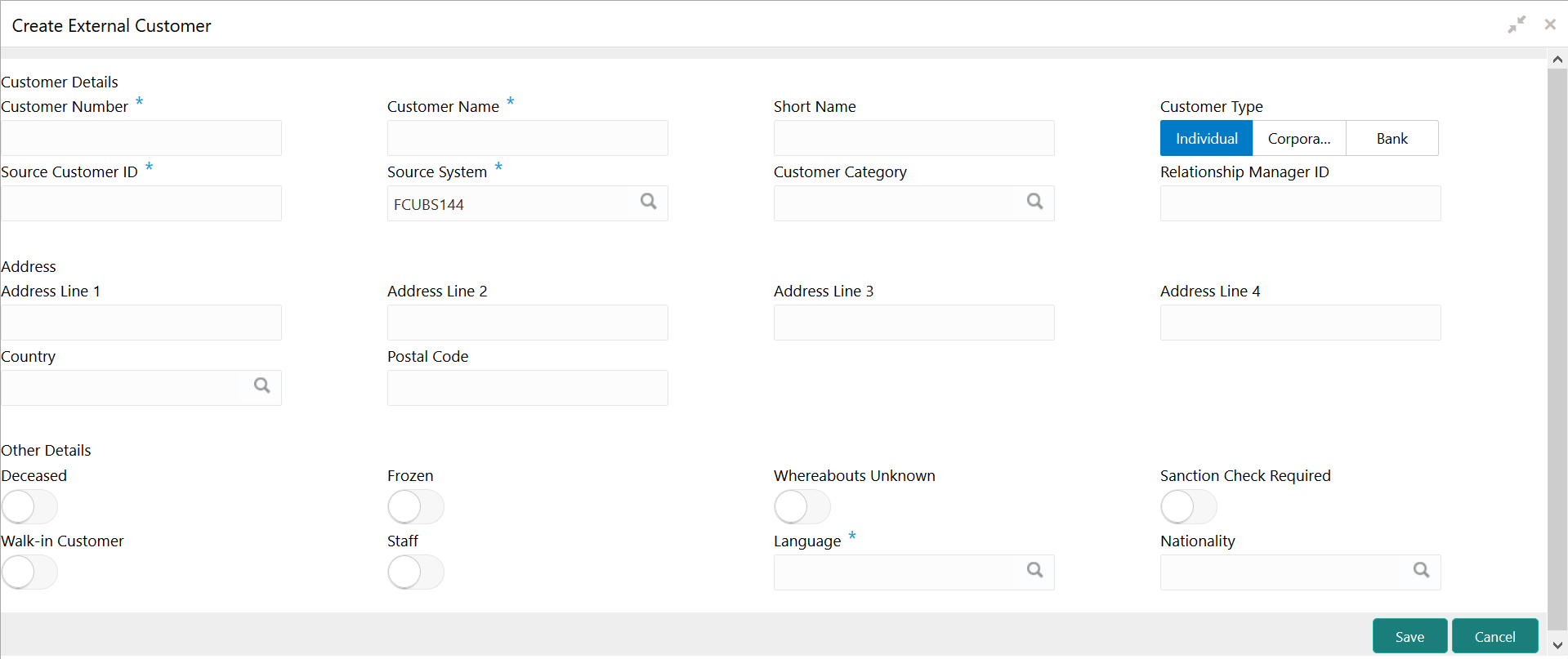The height and width of the screenshot is (659, 1568).
Task: Toggle the Frozen switch
Action: click(x=416, y=507)
